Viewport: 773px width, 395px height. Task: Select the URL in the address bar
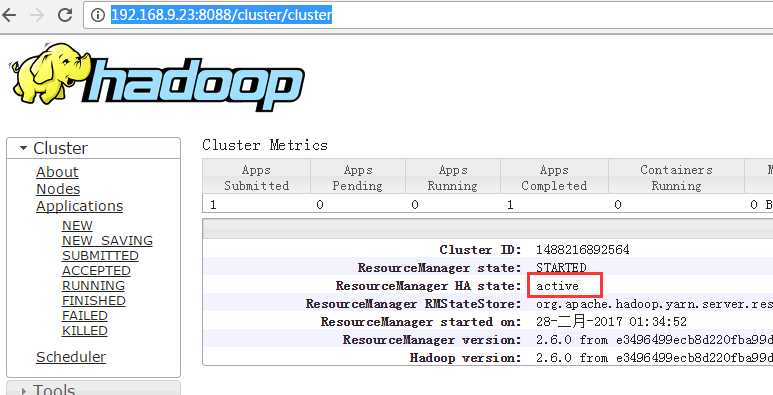click(221, 15)
